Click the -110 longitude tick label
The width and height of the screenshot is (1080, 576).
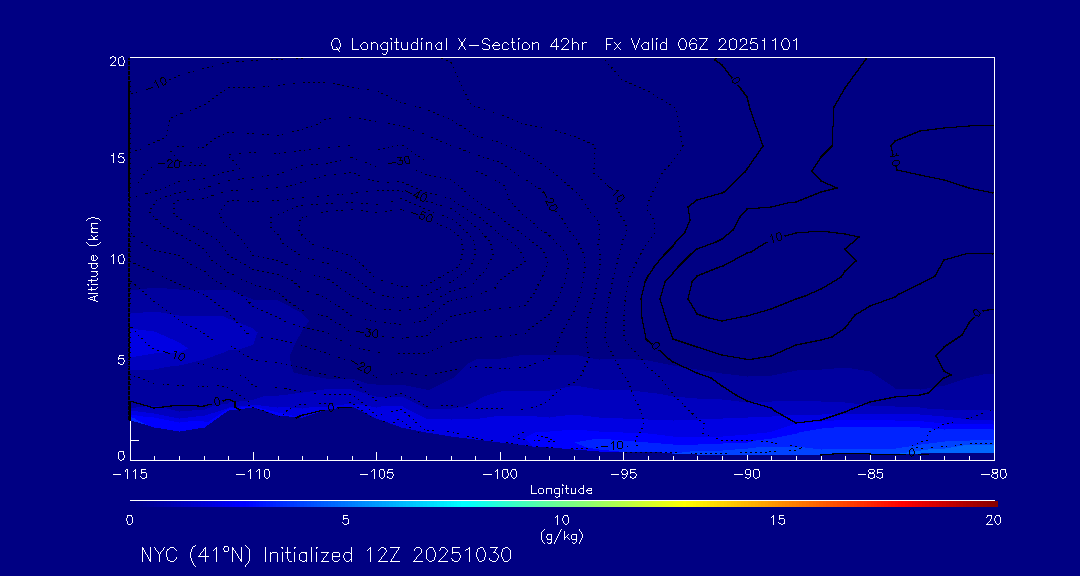[253, 475]
